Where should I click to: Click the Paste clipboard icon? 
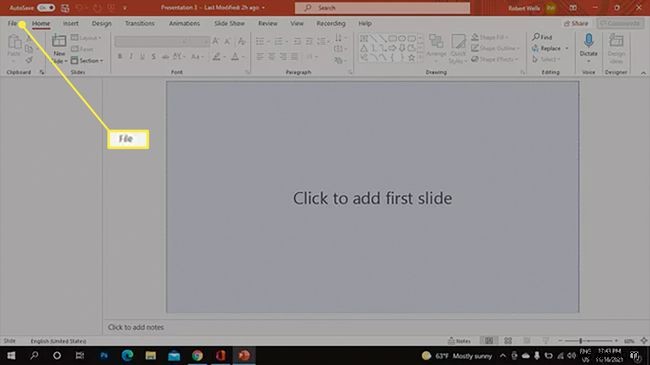coord(14,42)
